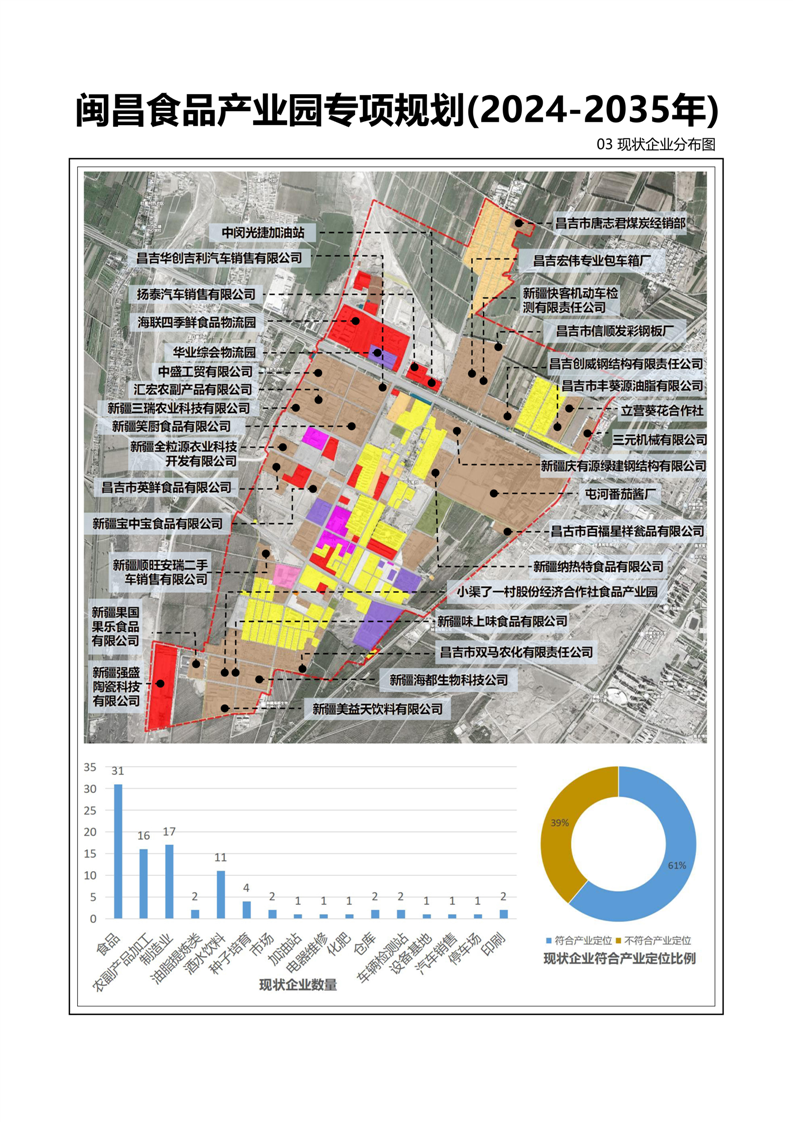Click the axis category label 车辆检测站

coord(383,957)
